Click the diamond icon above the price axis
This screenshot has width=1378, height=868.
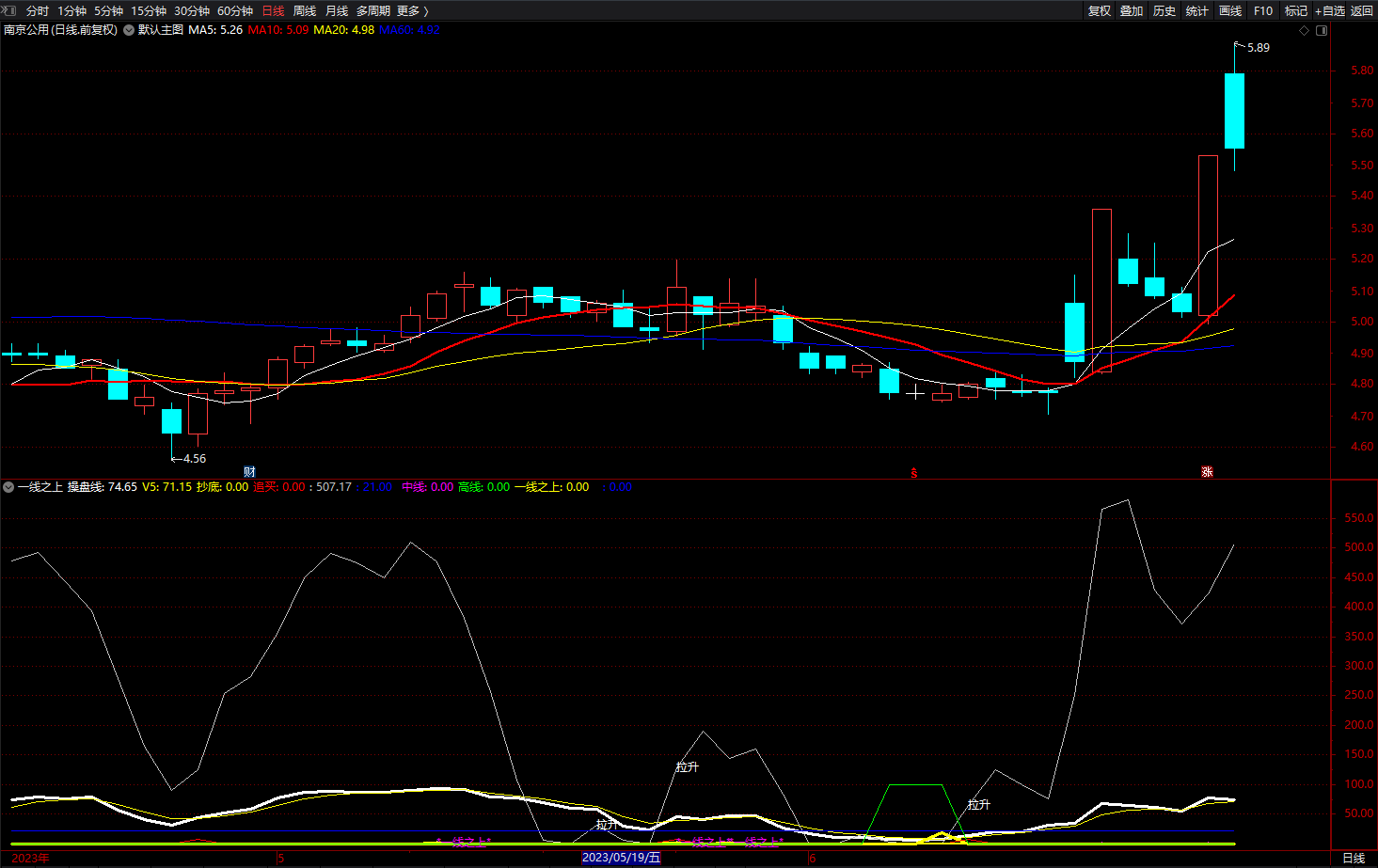(x=1304, y=31)
